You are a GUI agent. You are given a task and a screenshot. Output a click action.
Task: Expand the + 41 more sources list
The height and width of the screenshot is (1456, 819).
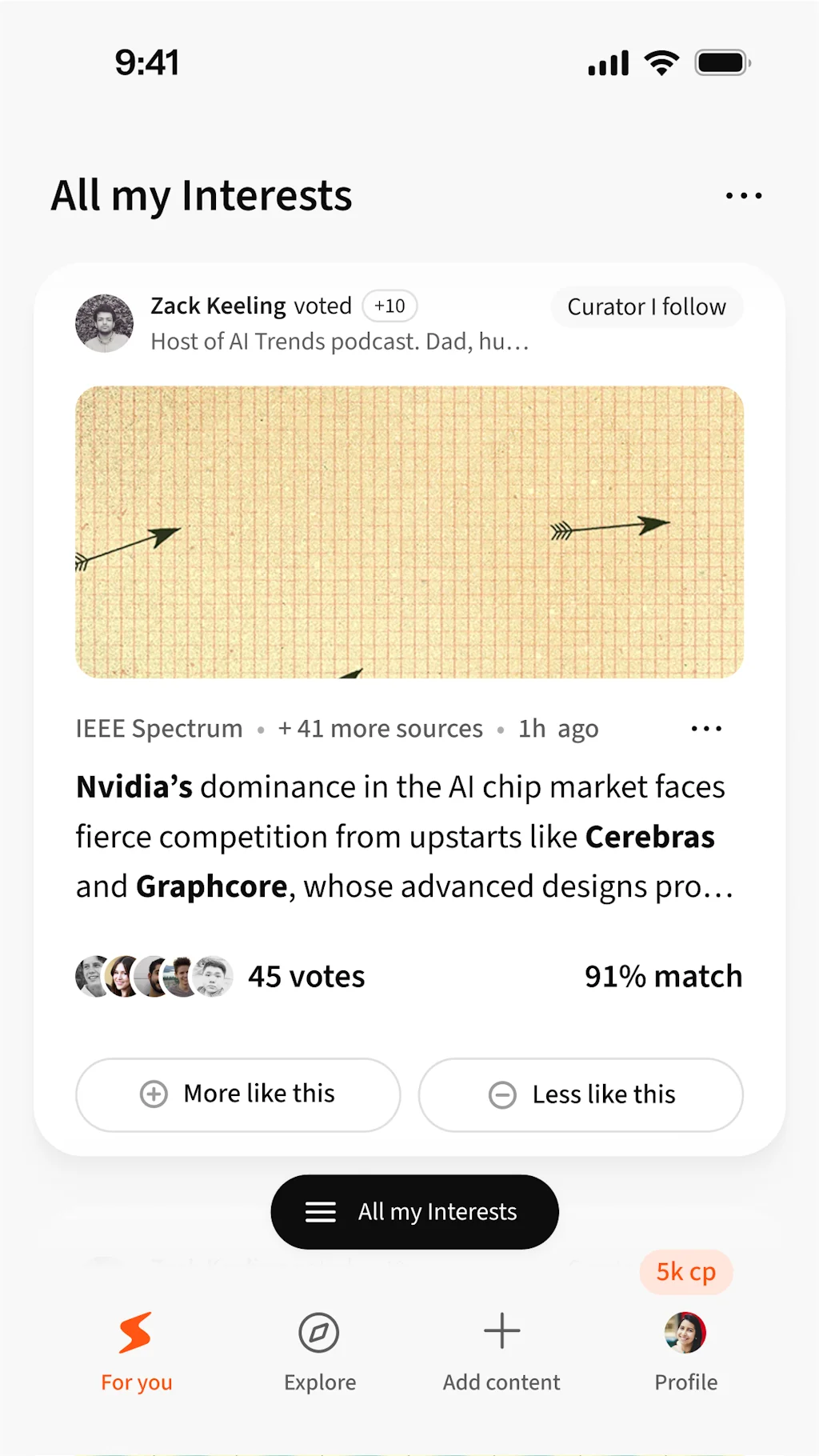pyautogui.click(x=380, y=729)
